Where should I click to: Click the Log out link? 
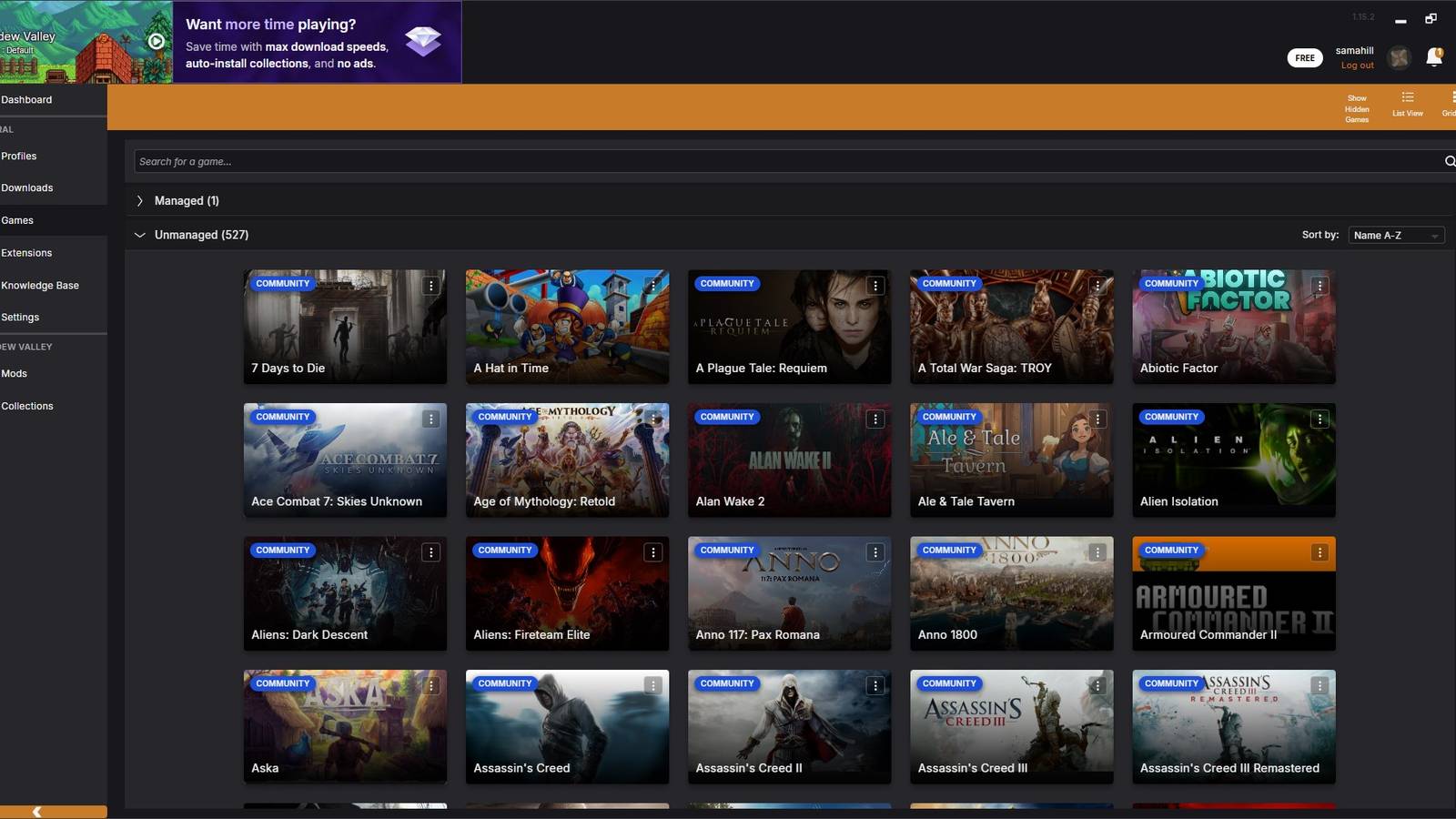1356,66
